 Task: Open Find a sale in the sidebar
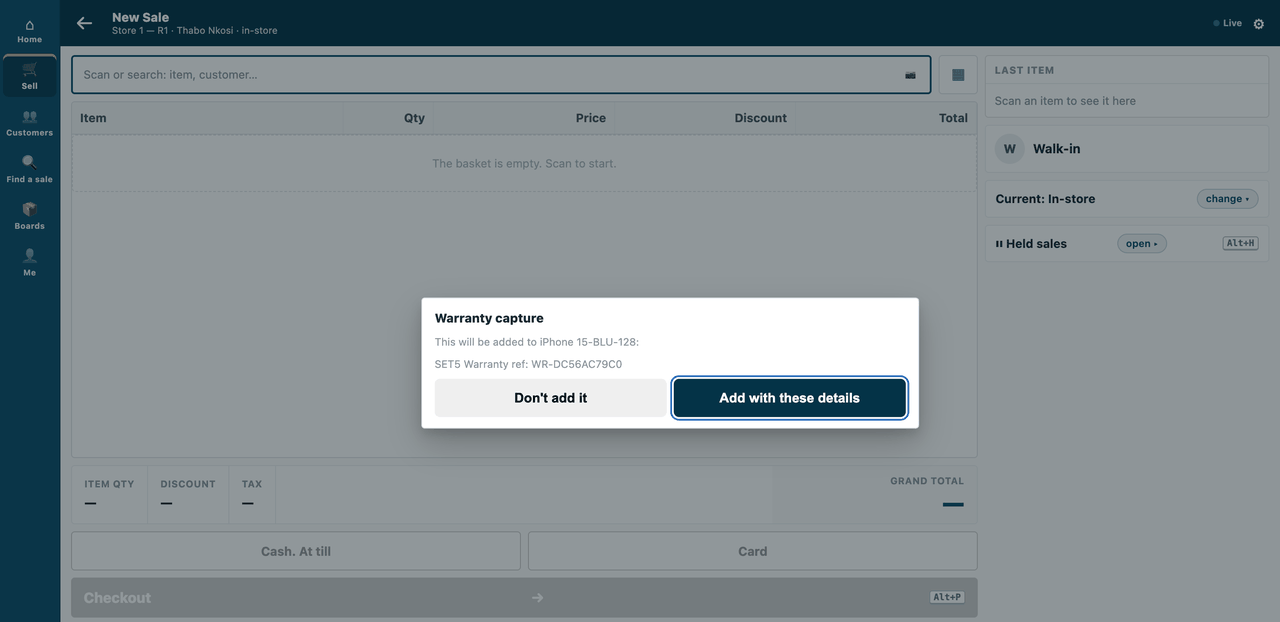[29, 170]
